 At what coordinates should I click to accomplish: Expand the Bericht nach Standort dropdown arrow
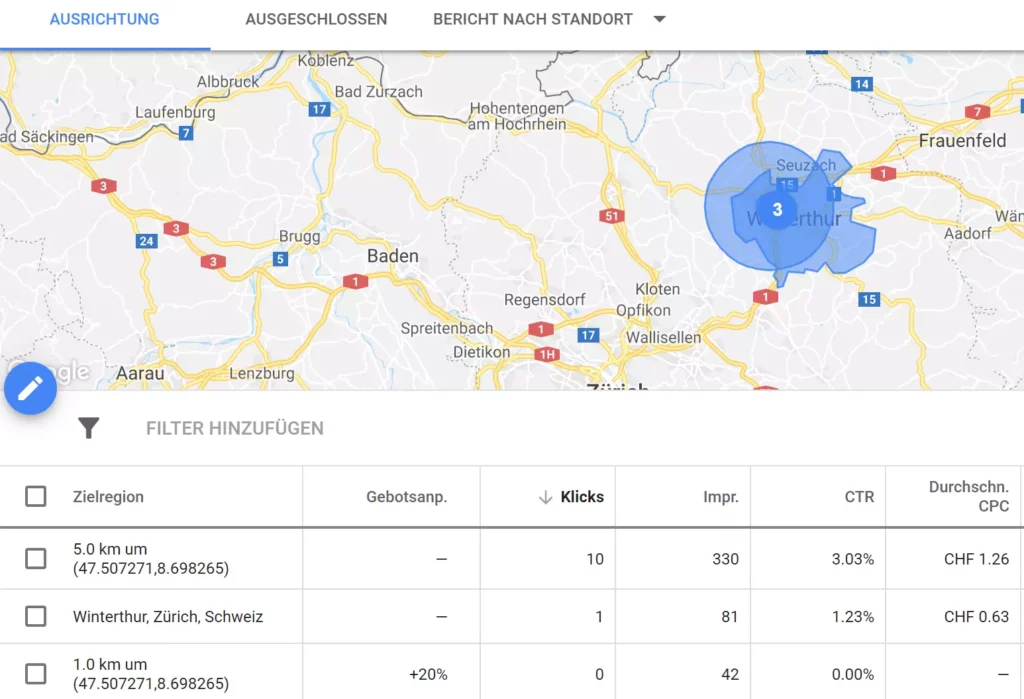[660, 19]
